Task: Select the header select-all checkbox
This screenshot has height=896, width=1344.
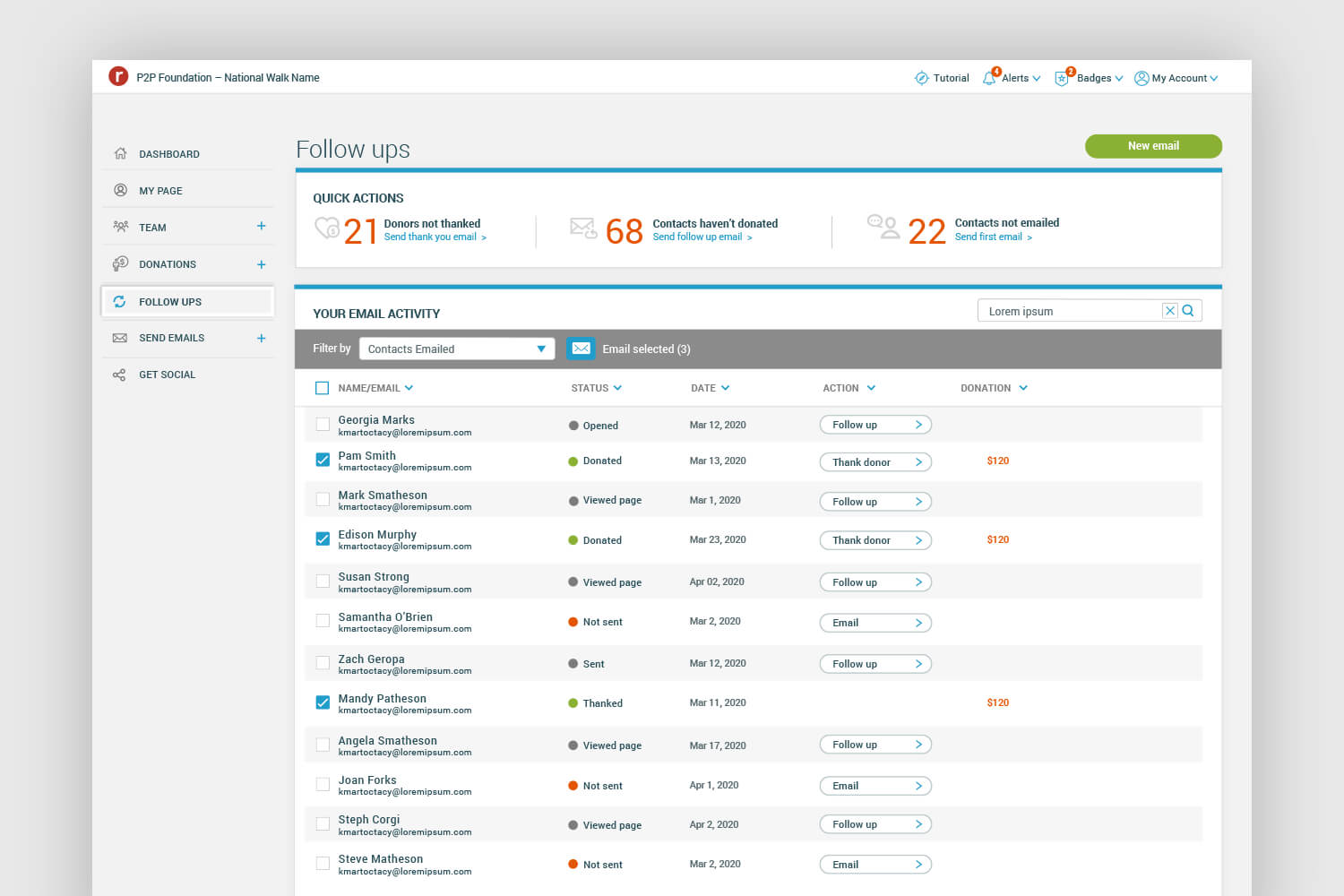Action: coord(323,388)
